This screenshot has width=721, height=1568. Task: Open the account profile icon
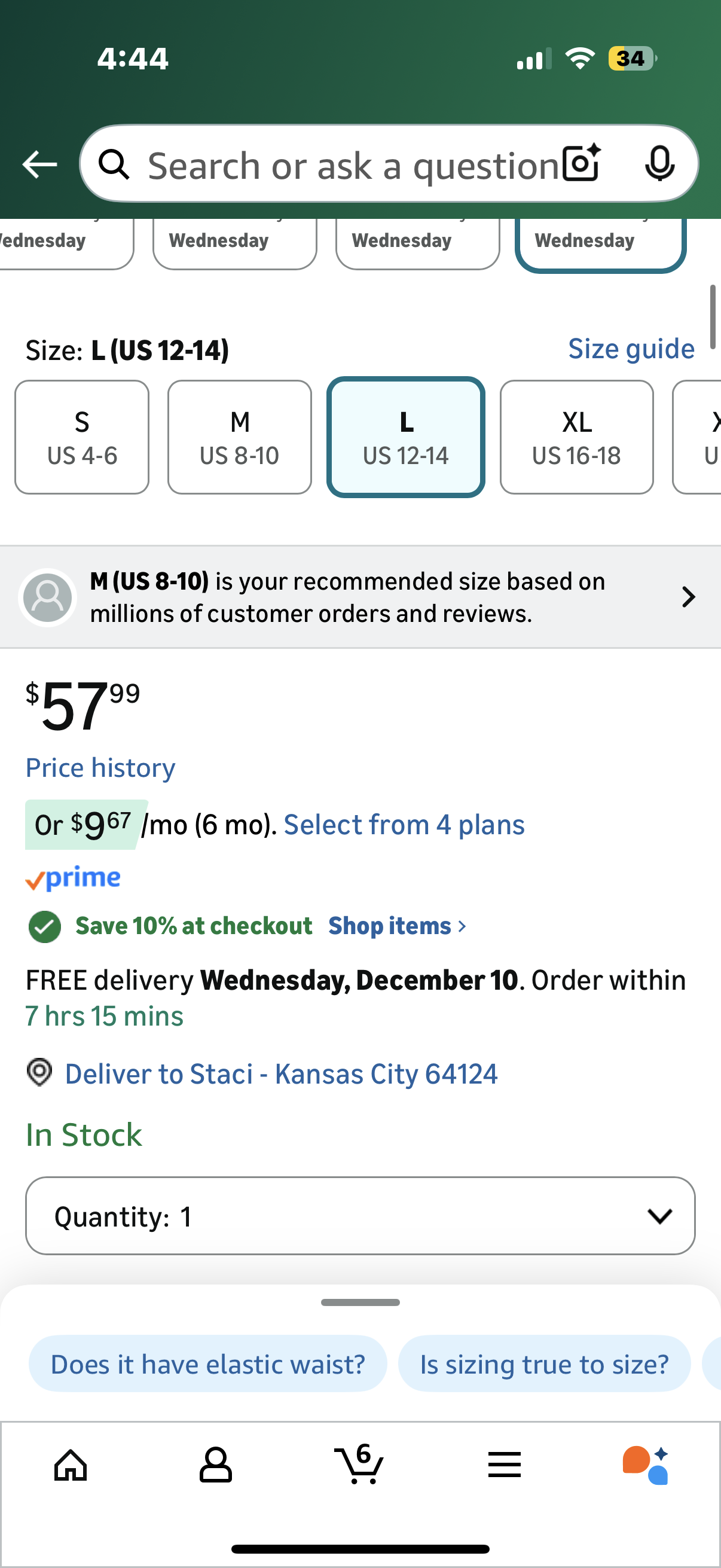215,1465
